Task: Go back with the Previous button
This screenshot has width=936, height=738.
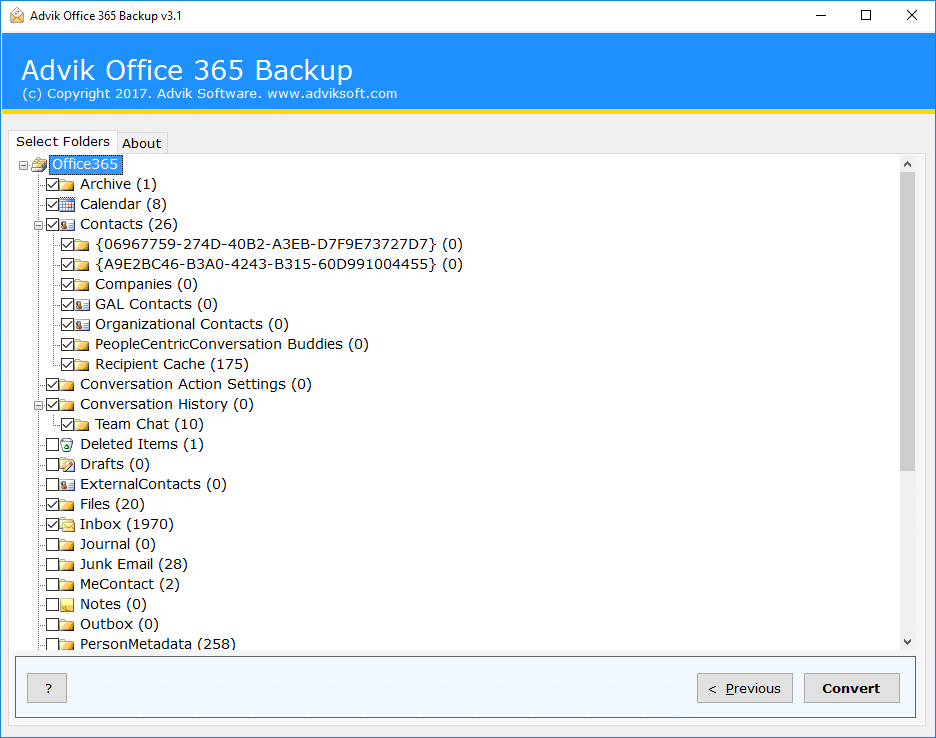Action: point(744,688)
